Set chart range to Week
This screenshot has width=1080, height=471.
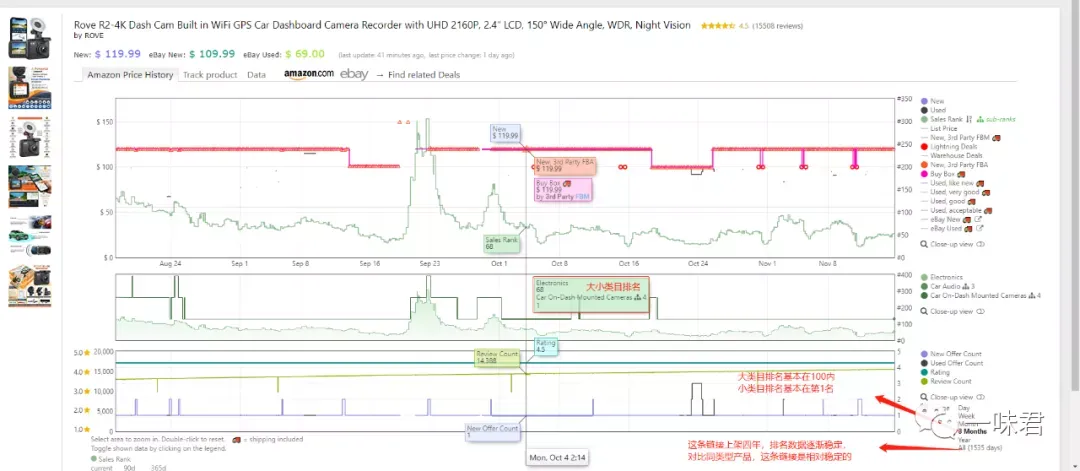point(966,416)
